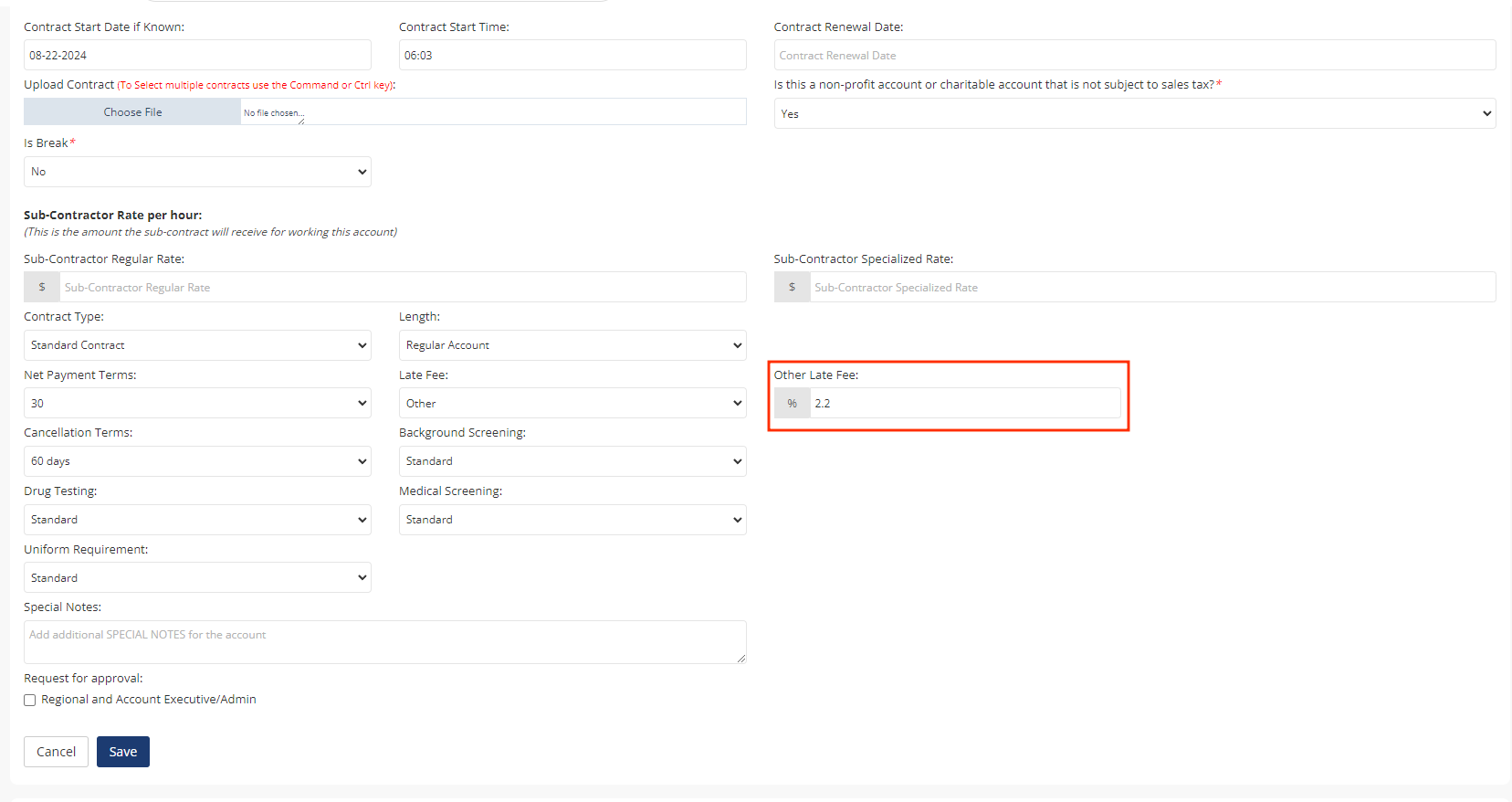Viewport: 1512px width, 802px height.
Task: Open the Medical Screening dropdown
Action: tap(572, 520)
